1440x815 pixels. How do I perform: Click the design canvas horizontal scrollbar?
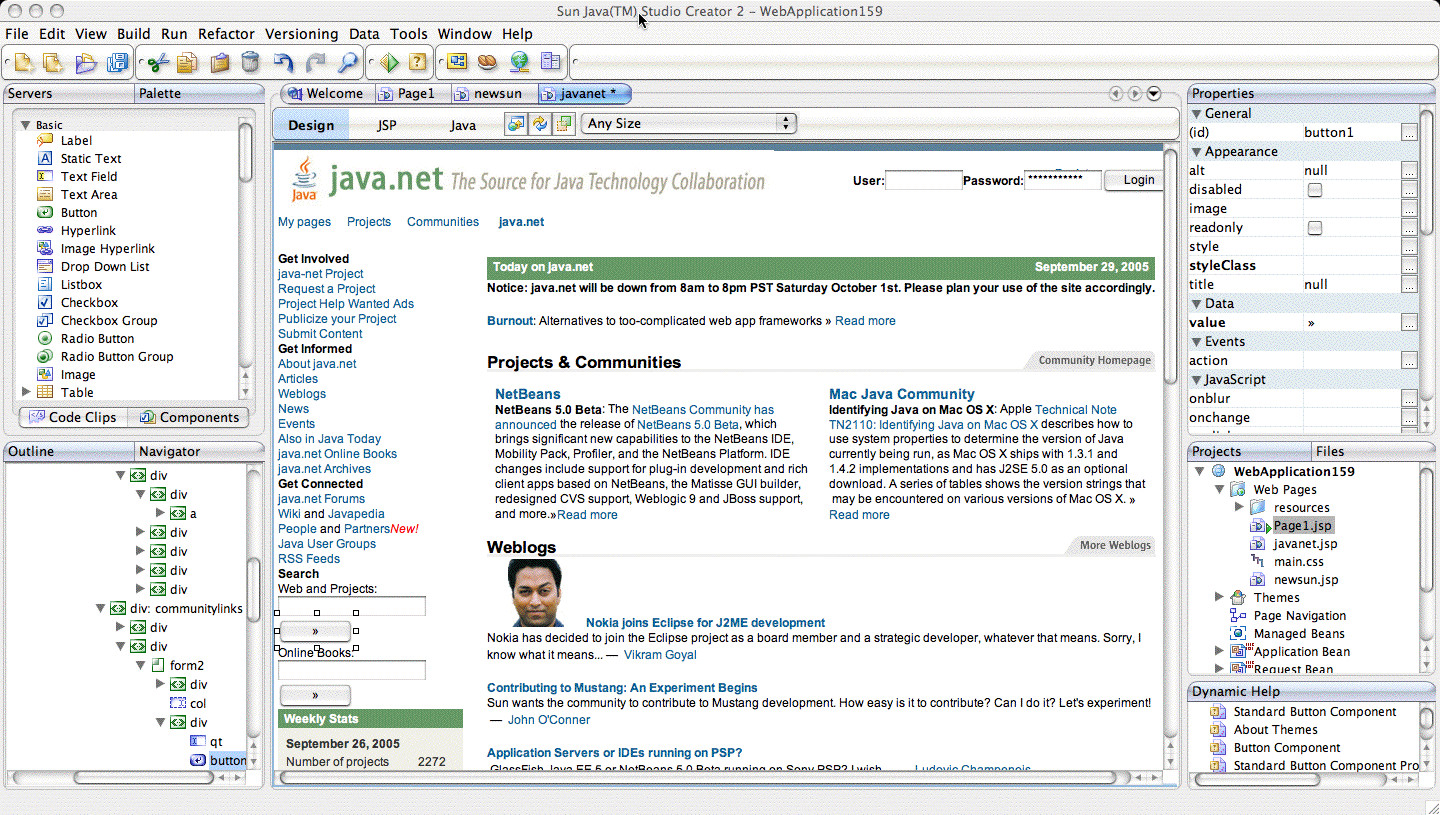point(698,777)
